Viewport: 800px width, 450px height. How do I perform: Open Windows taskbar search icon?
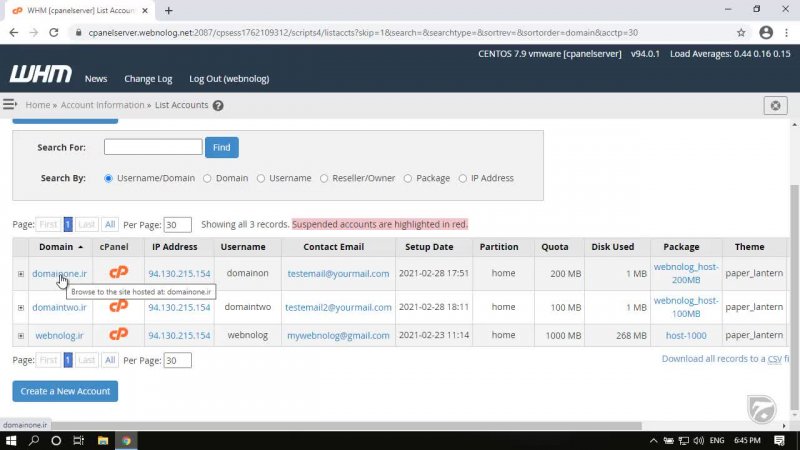tap(33, 440)
